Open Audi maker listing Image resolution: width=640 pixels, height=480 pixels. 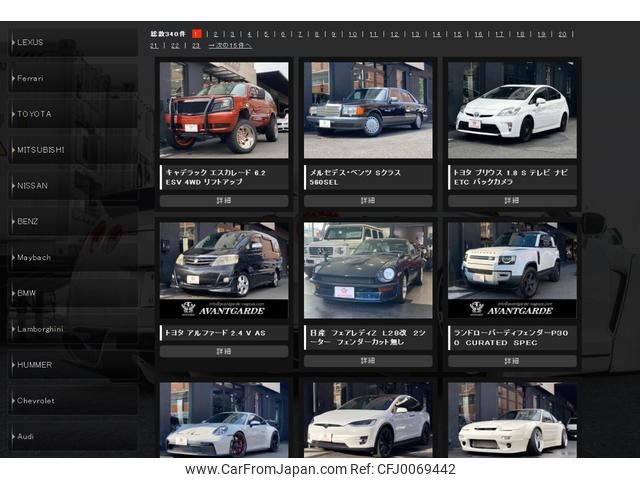tap(73, 436)
